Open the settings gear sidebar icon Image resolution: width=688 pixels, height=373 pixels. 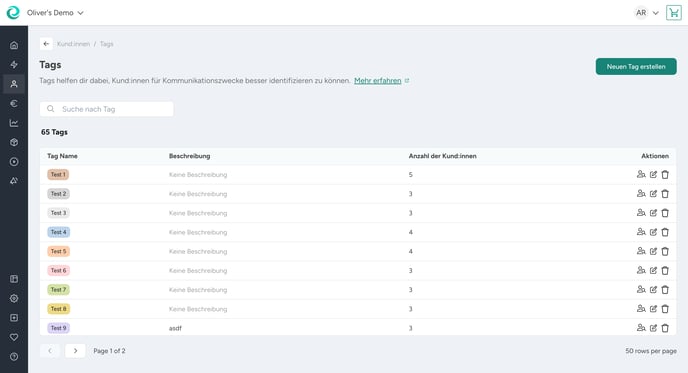coord(14,298)
